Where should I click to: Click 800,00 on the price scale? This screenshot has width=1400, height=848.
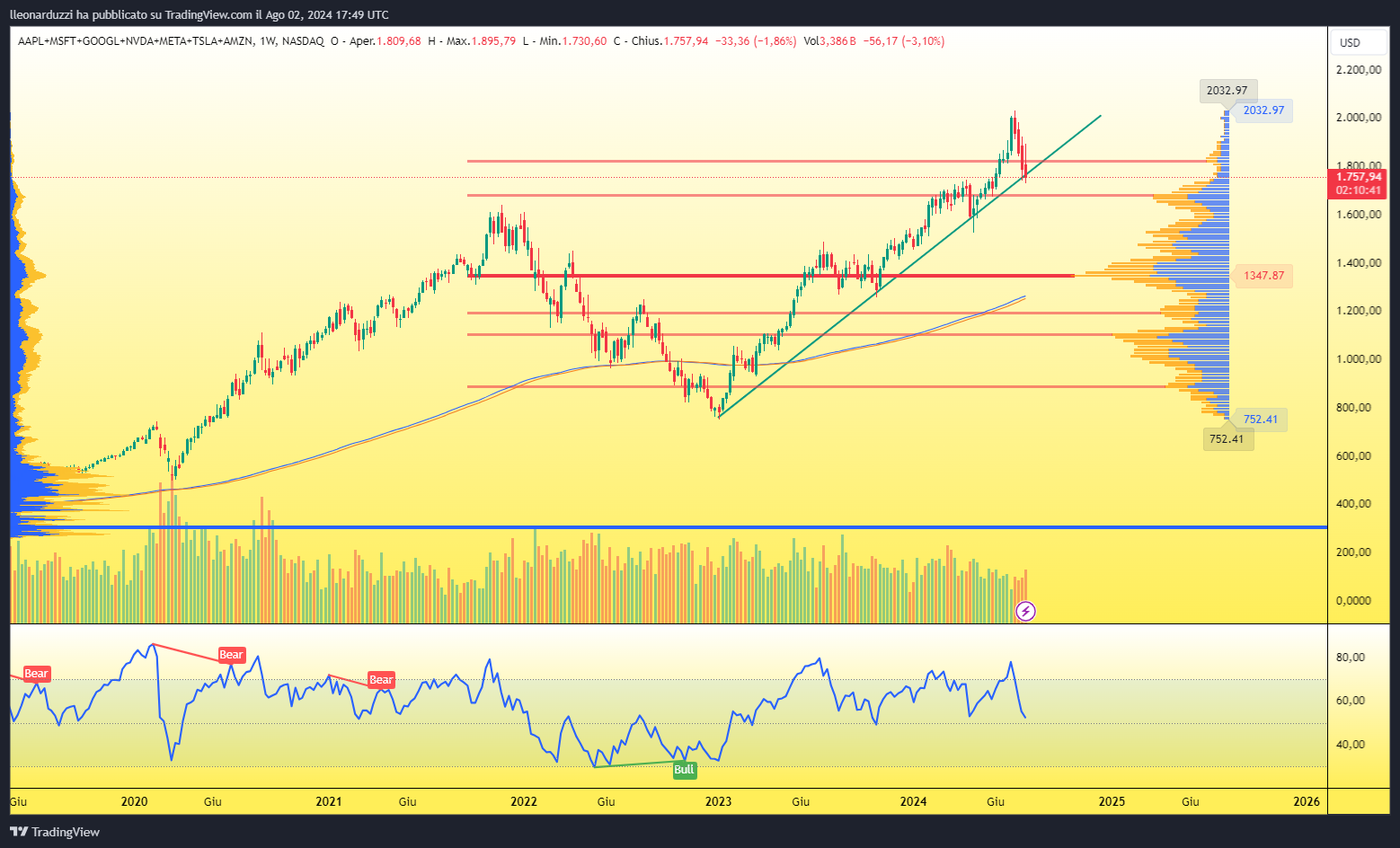coord(1354,408)
